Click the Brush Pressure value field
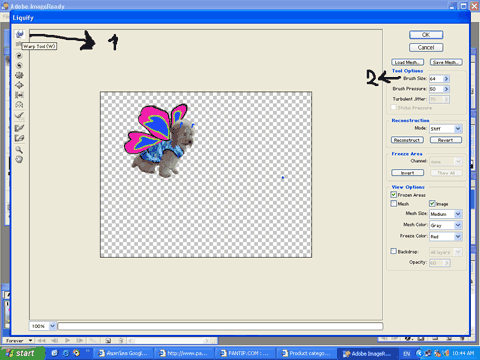480x360 pixels. (436, 89)
